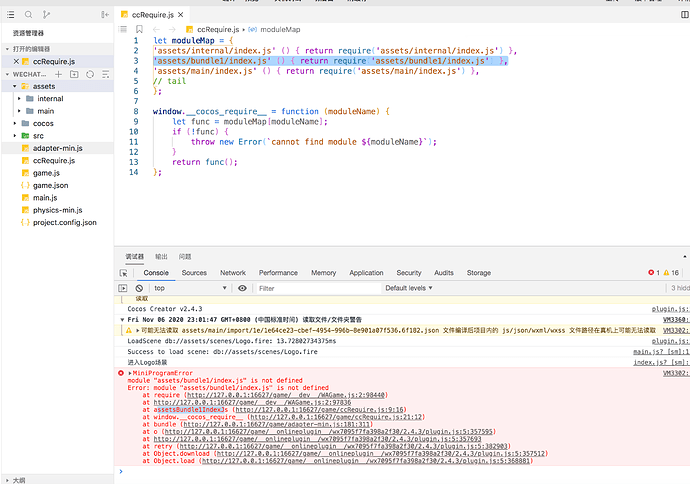The width and height of the screenshot is (690, 484).
Task: Click the split editor icon
Action: pyautogui.click(x=685, y=15)
